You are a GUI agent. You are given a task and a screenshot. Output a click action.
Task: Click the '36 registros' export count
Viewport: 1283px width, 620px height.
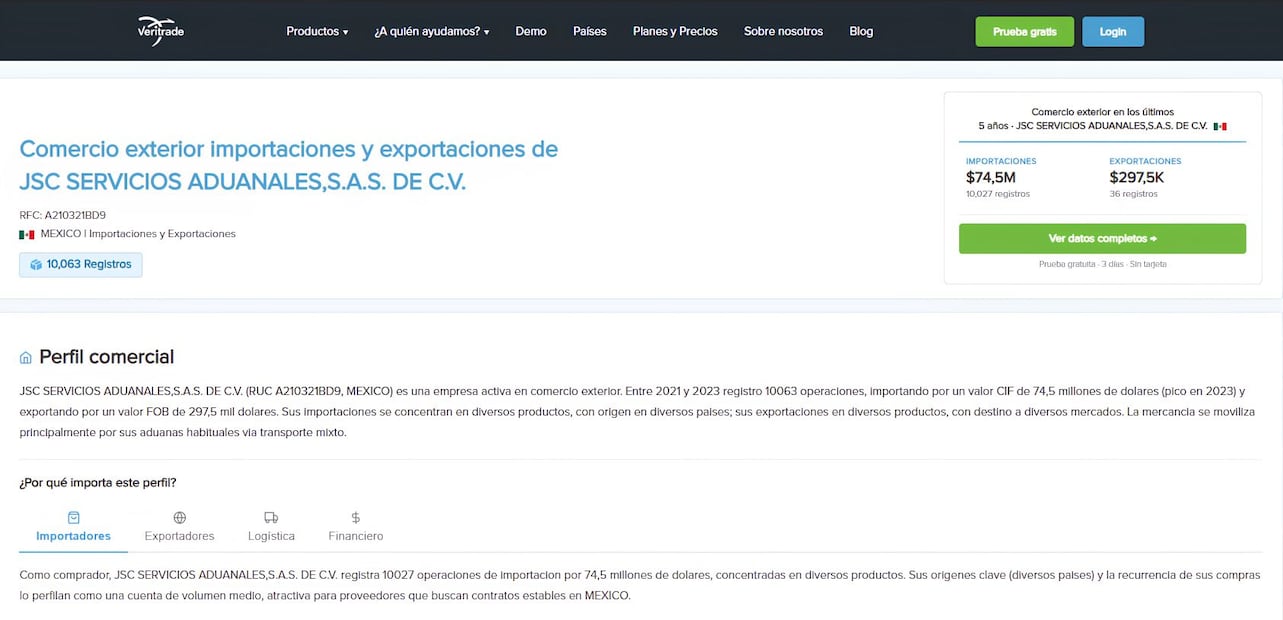click(1133, 194)
